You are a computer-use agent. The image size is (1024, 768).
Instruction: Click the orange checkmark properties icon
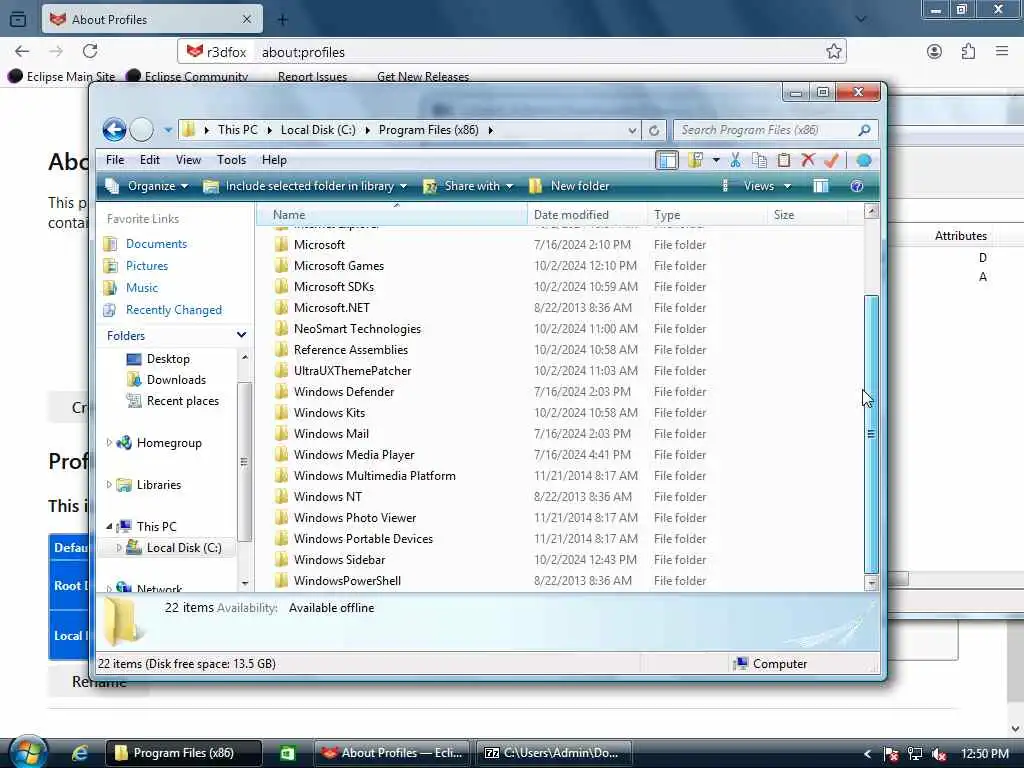click(x=831, y=160)
